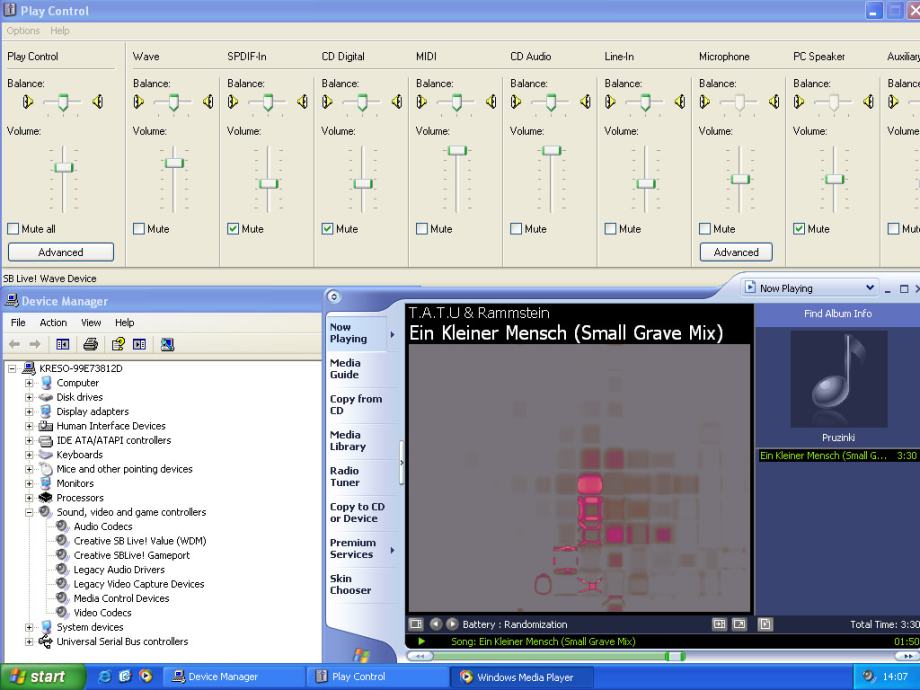Click the show/hide console tree icon
This screenshot has height=690, width=920.
click(x=62, y=345)
